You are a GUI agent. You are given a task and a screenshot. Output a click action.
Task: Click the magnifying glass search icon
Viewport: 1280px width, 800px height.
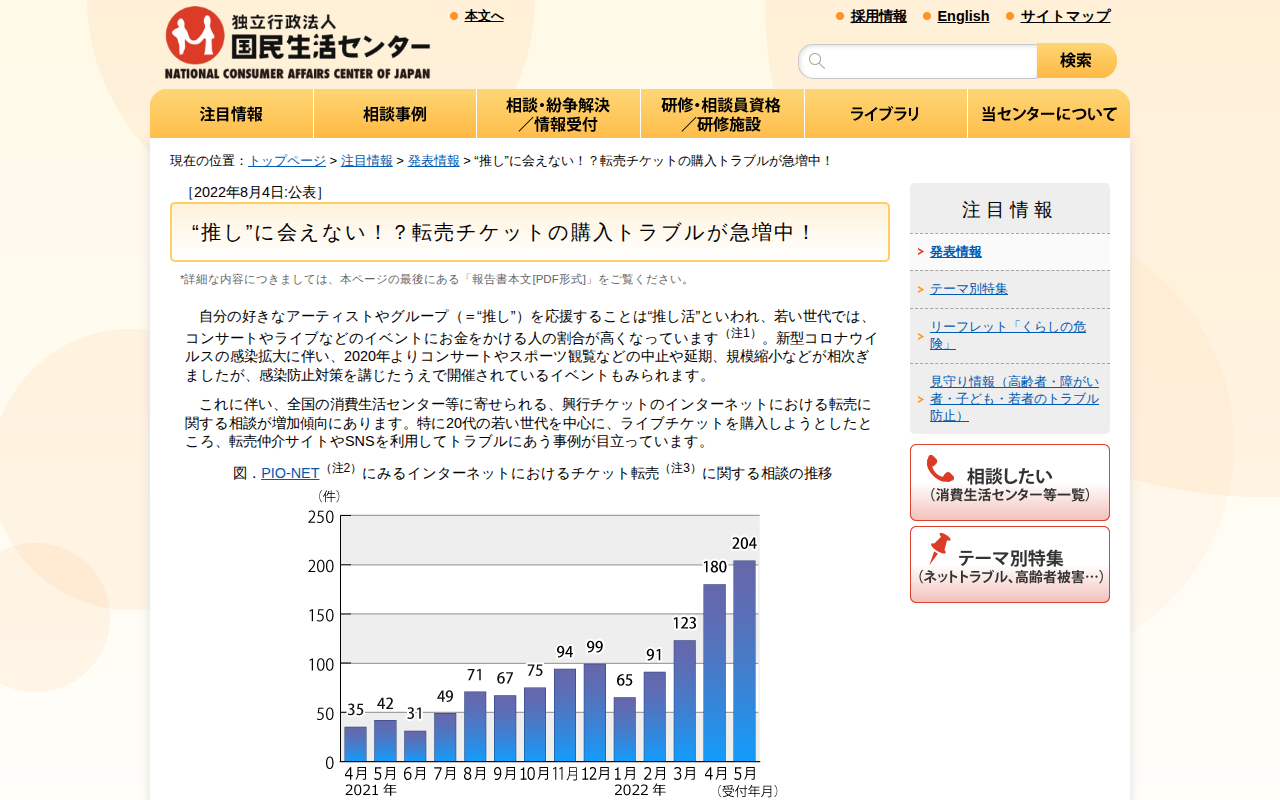[818, 61]
